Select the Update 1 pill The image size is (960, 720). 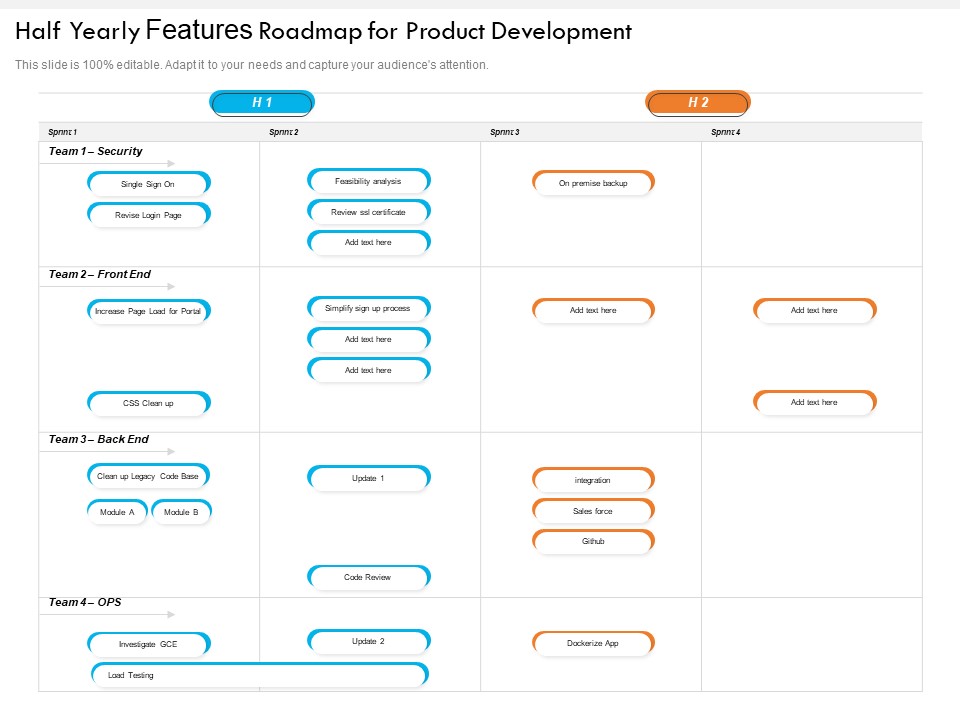369,478
